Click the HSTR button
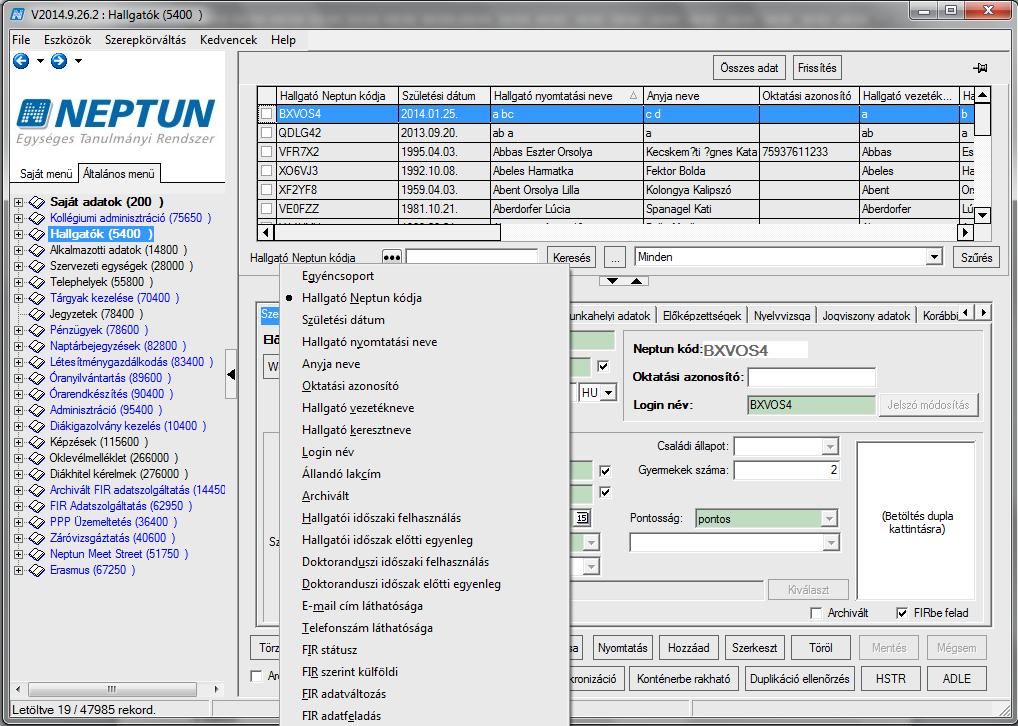The image size is (1018, 726). point(890,679)
